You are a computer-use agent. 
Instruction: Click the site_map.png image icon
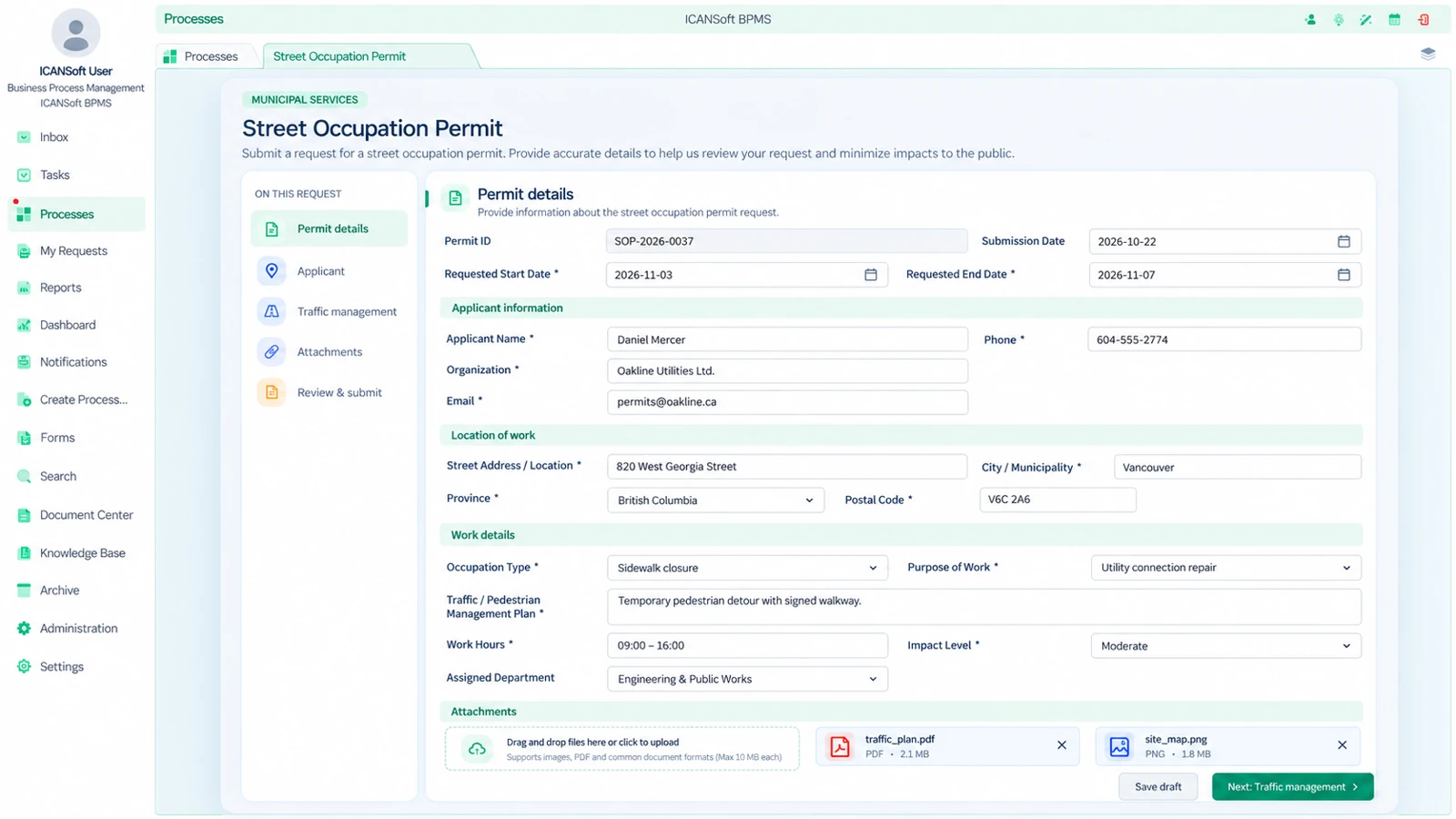(1119, 747)
